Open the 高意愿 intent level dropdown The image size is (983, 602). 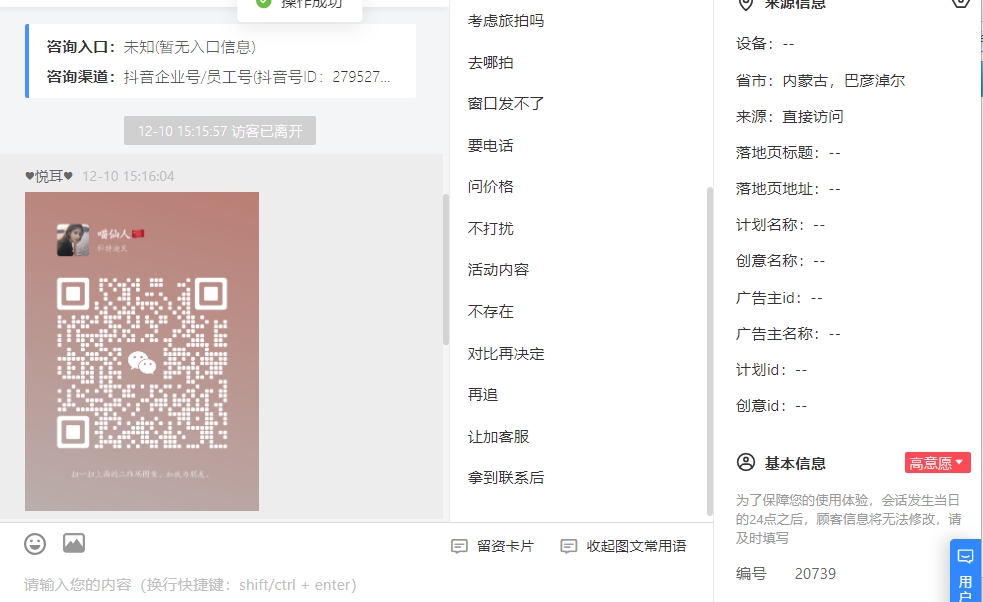pyautogui.click(x=937, y=463)
